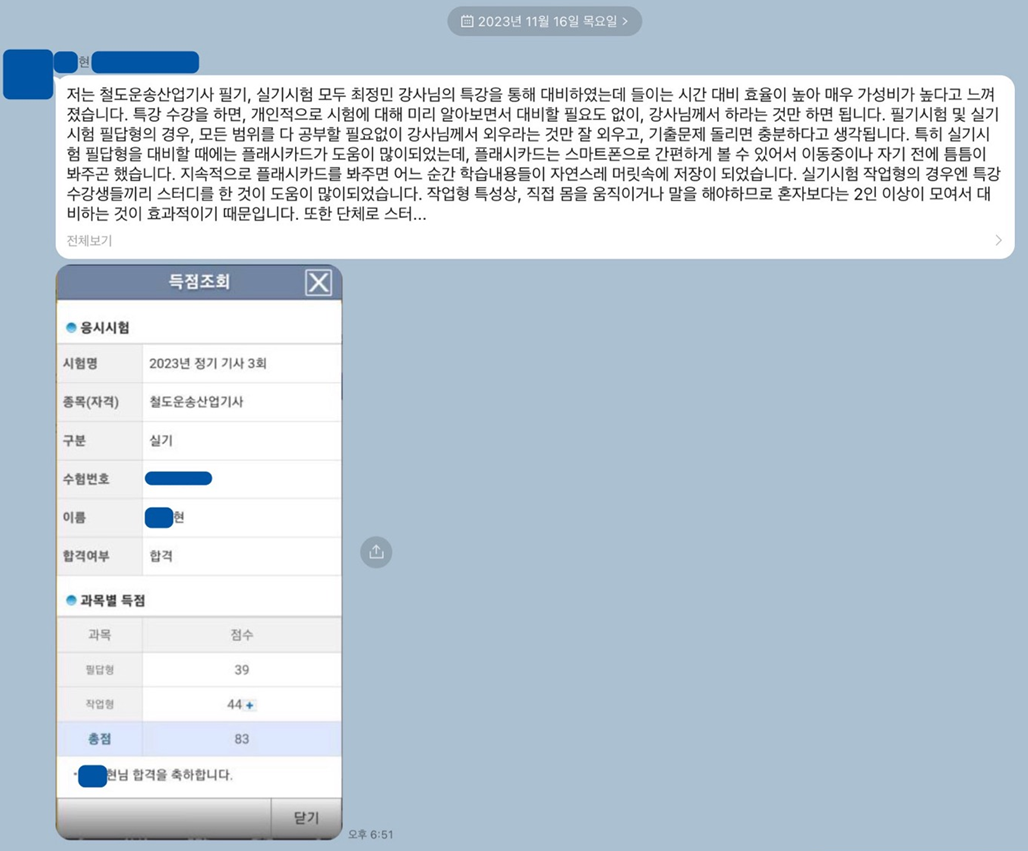The height and width of the screenshot is (851, 1028).
Task: Click the share icon beside image
Action: click(x=376, y=552)
